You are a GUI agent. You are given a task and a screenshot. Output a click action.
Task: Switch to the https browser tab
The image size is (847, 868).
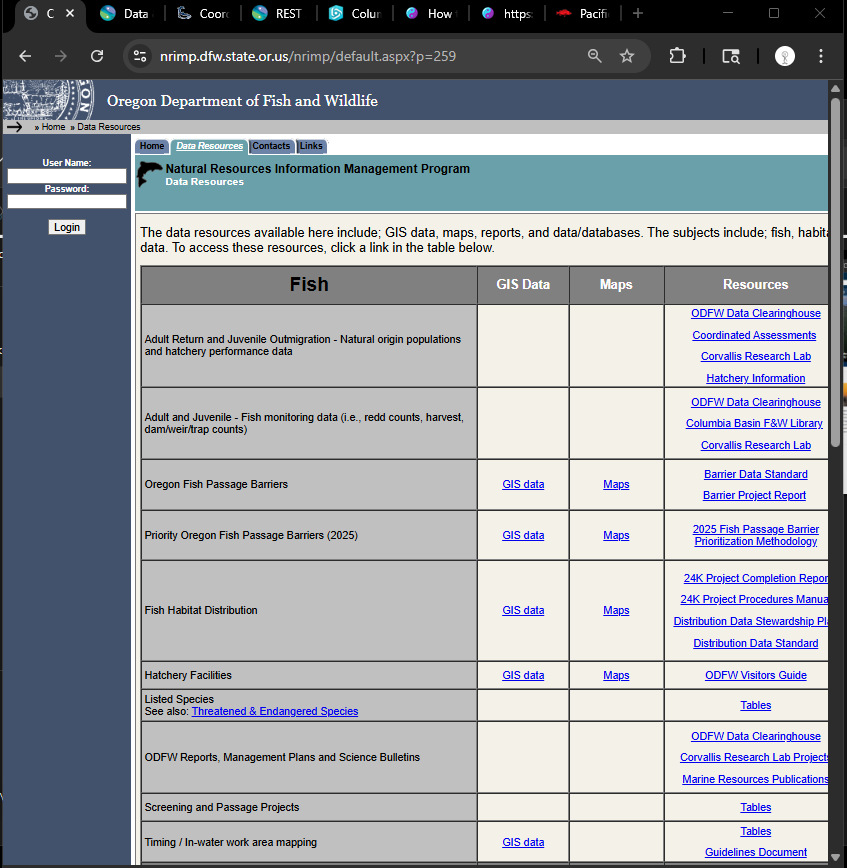tap(507, 13)
